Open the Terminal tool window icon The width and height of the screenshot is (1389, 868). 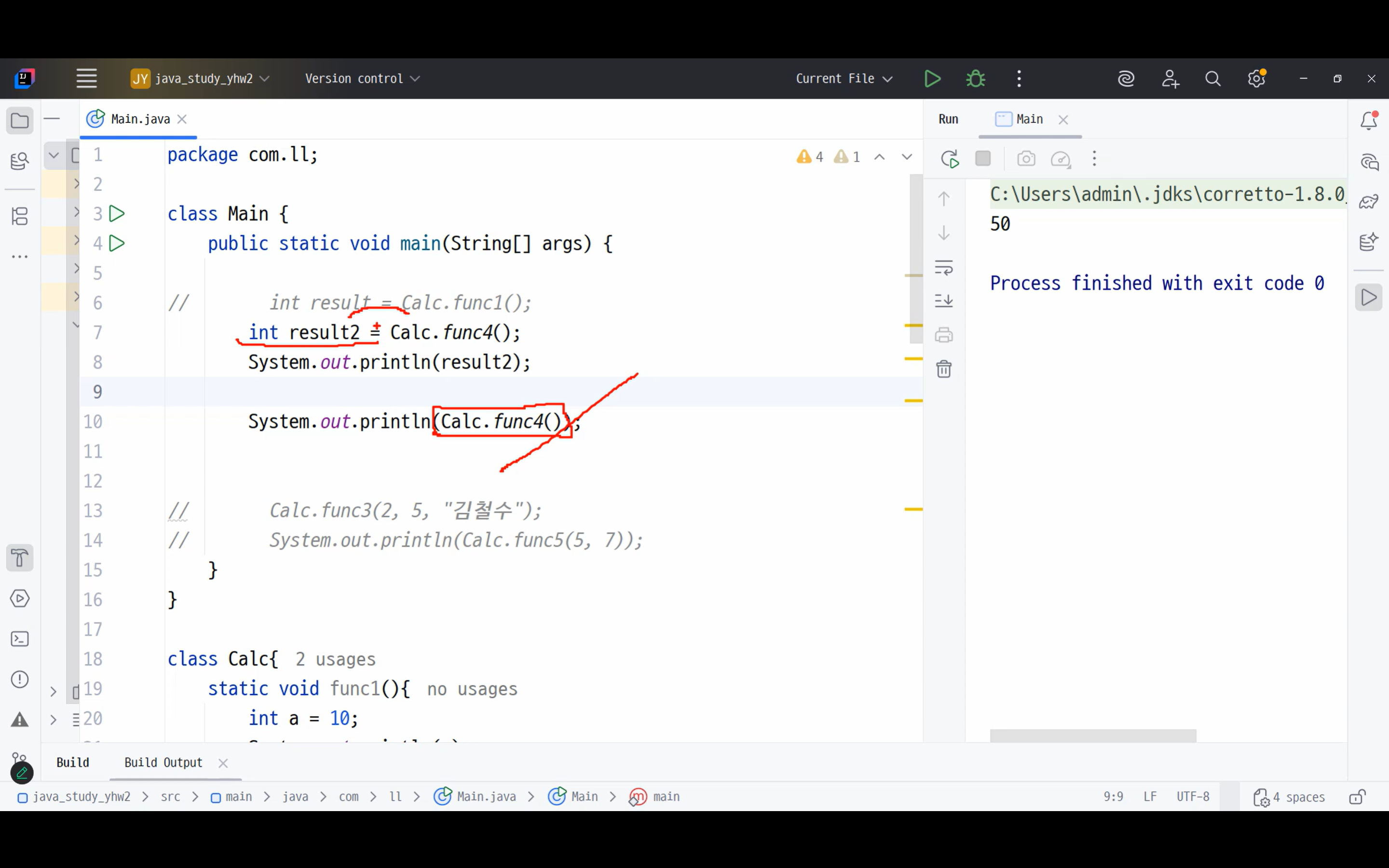point(19,639)
